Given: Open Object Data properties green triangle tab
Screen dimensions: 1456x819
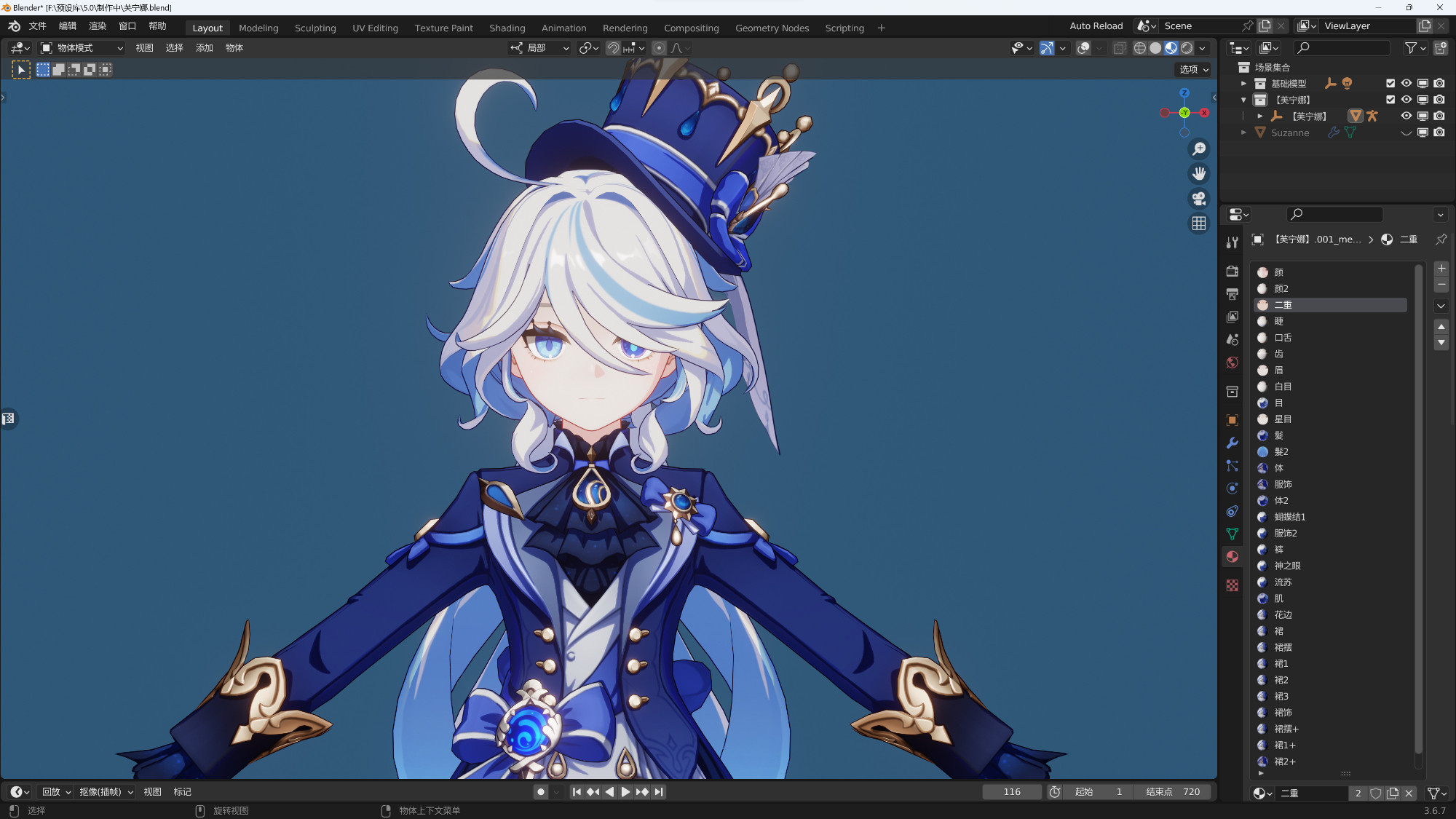Looking at the screenshot, I should pos(1232,534).
